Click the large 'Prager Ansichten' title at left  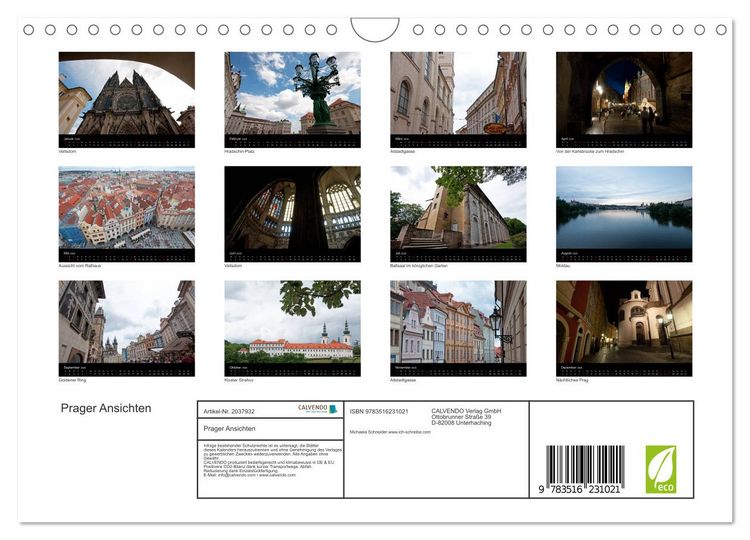coord(106,408)
